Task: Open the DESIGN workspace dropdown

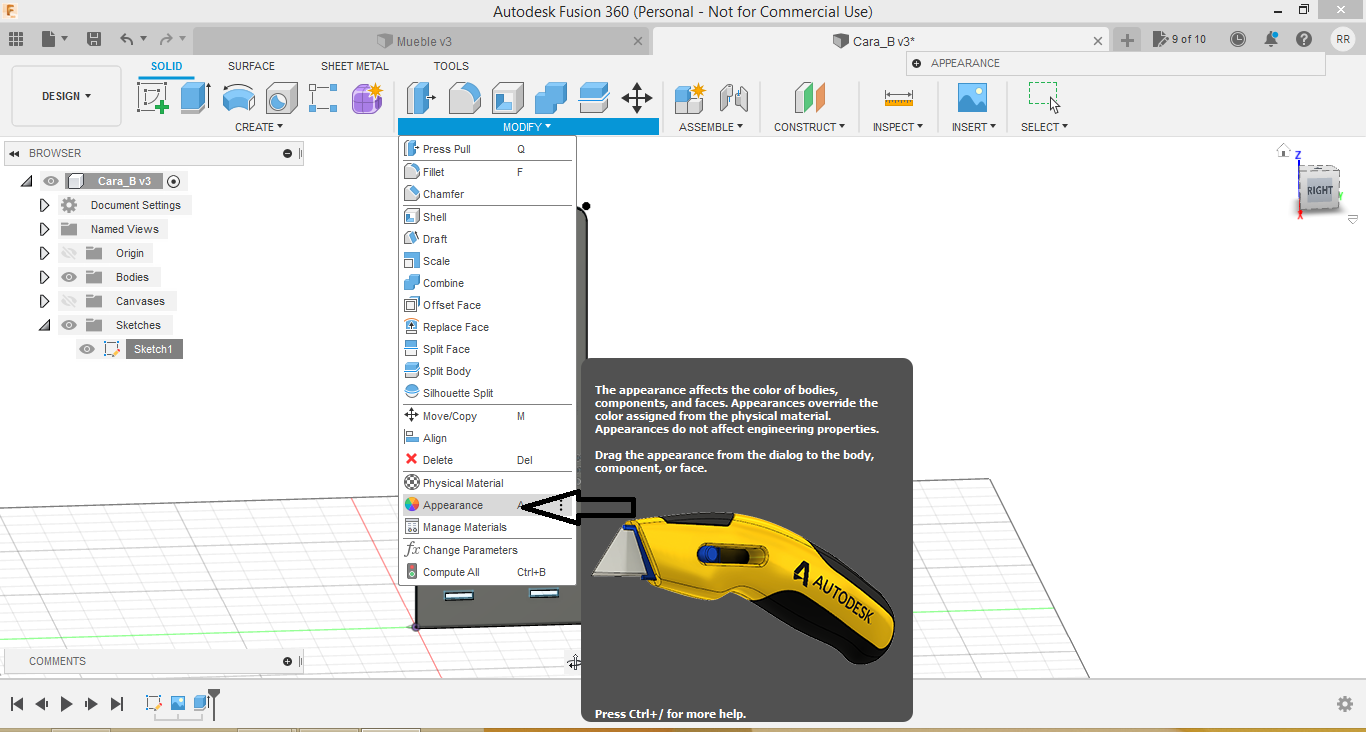Action: click(66, 96)
